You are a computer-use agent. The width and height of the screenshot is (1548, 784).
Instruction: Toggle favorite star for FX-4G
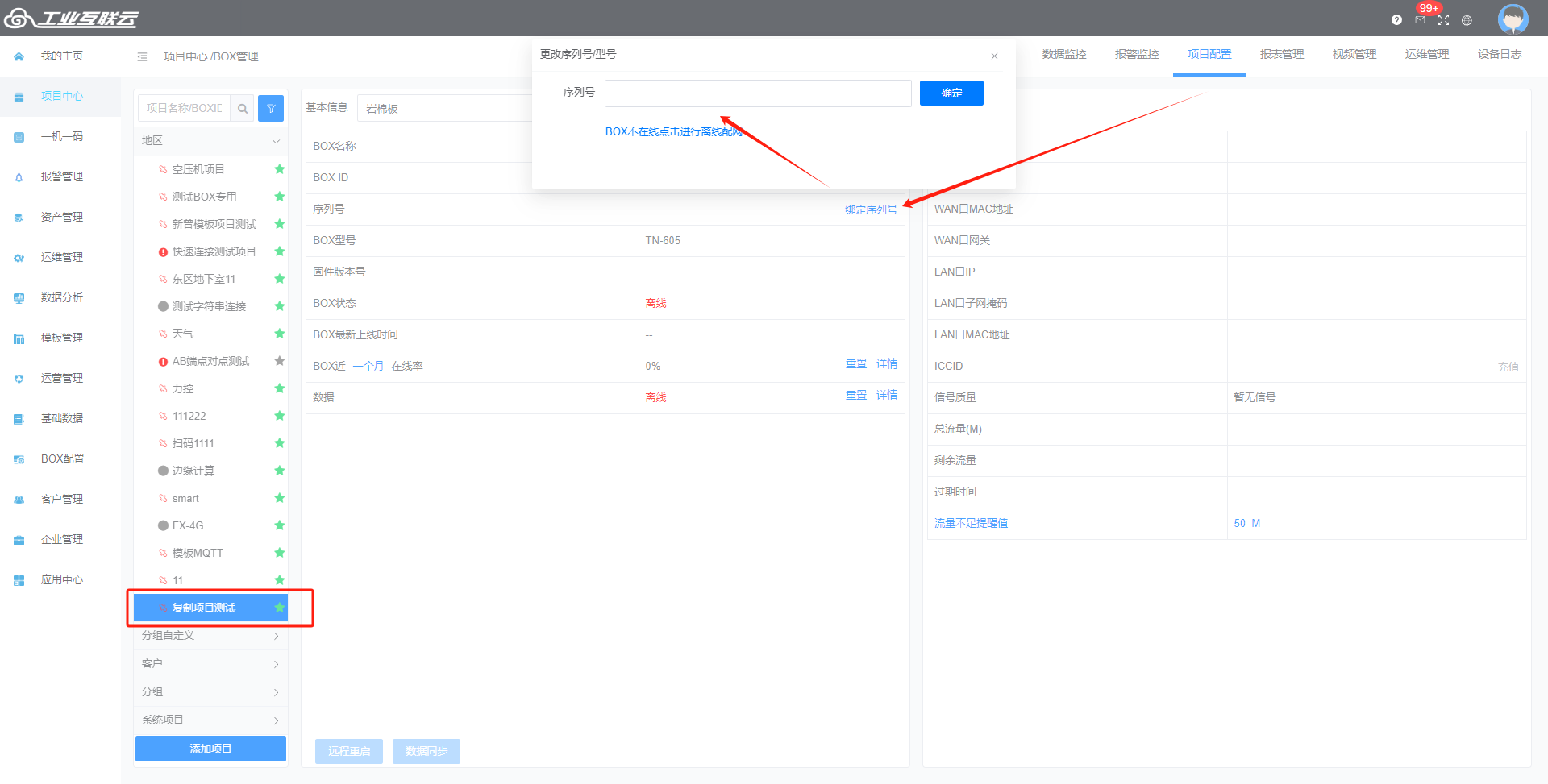tap(280, 525)
